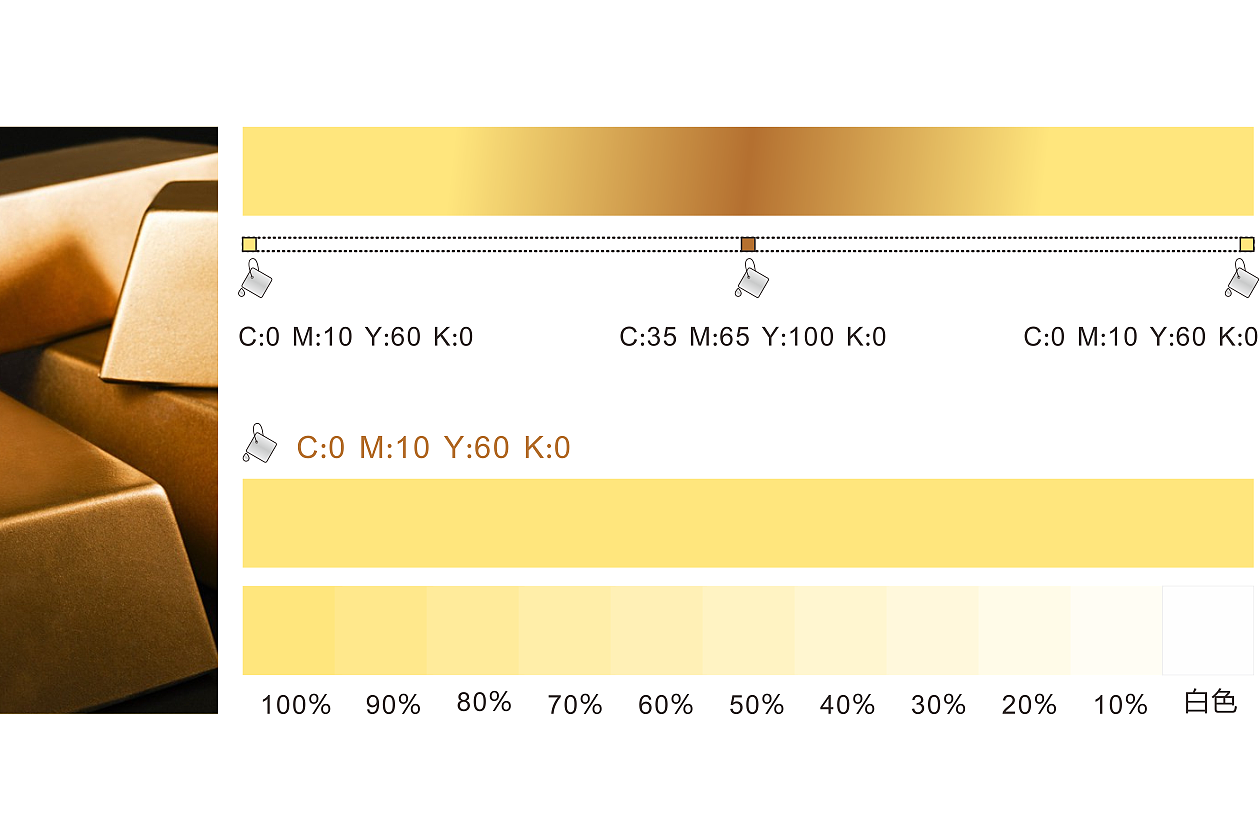The height and width of the screenshot is (831, 1259).
Task: Click the gold bars photo
Action: [108, 420]
